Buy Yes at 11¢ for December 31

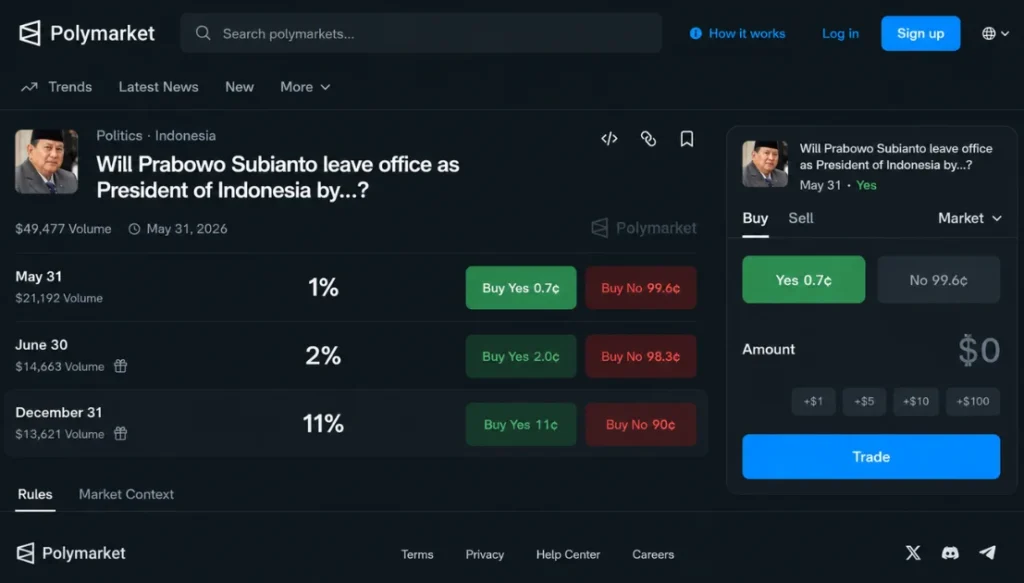[x=520, y=424]
